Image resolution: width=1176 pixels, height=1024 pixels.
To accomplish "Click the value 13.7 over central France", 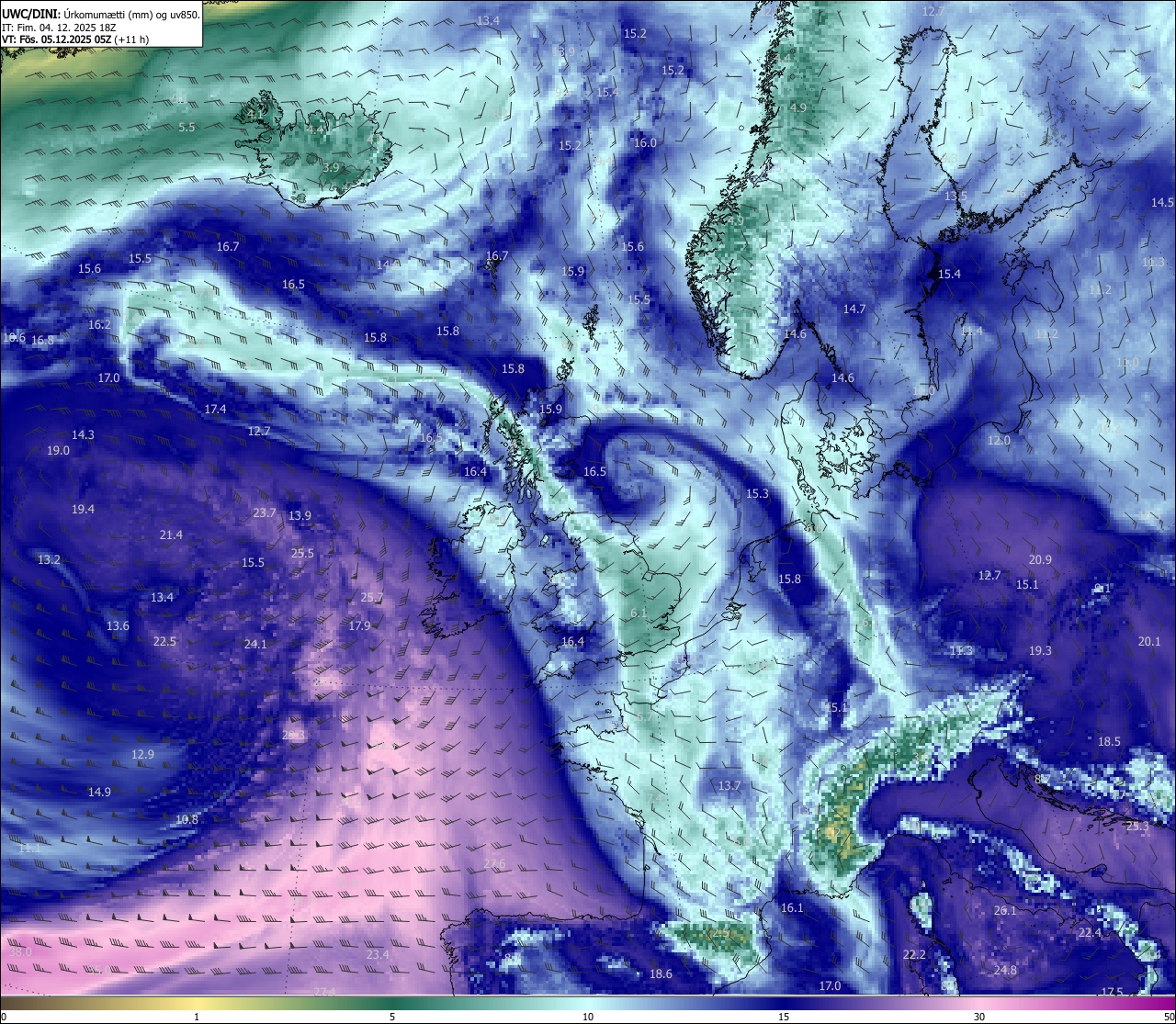I will (x=729, y=786).
